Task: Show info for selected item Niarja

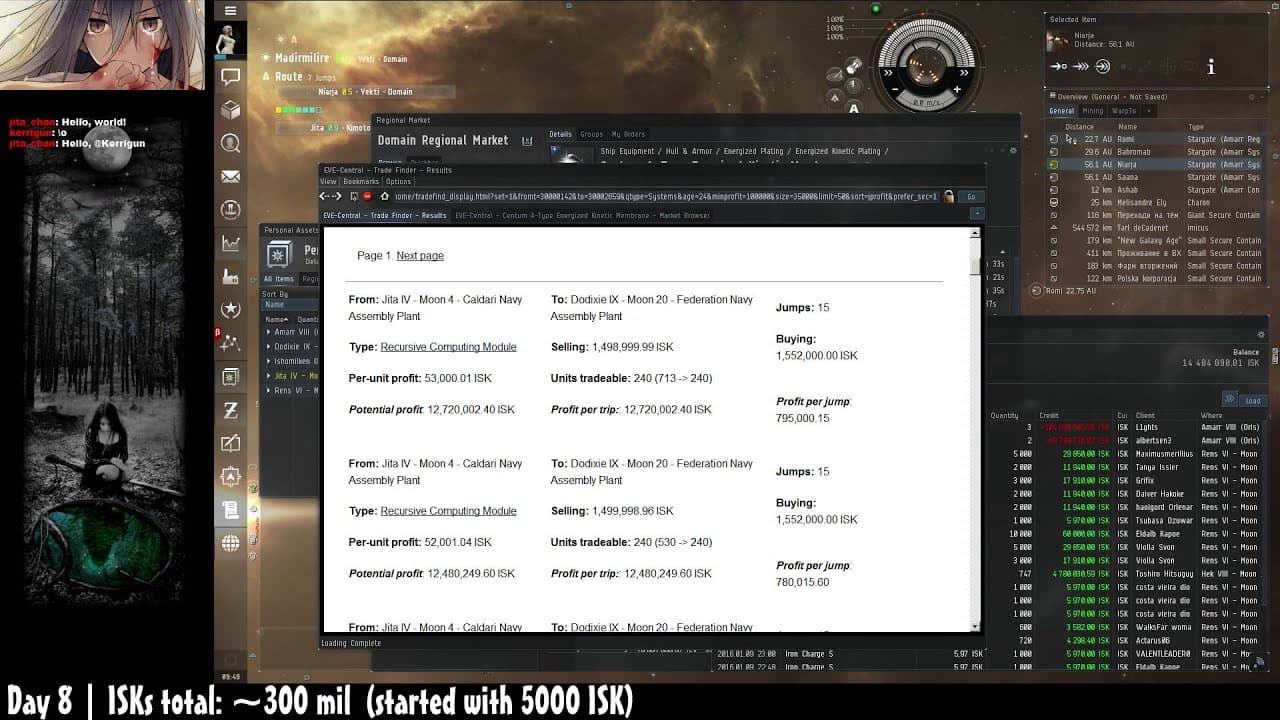Action: 1211,67
